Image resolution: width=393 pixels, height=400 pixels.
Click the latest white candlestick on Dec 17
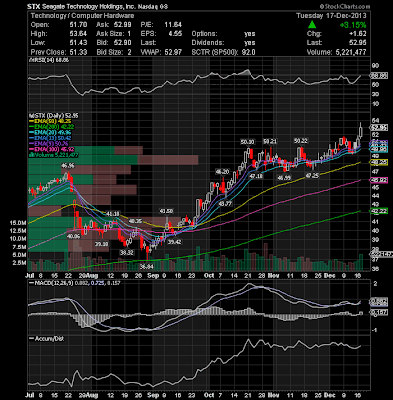coord(361,131)
